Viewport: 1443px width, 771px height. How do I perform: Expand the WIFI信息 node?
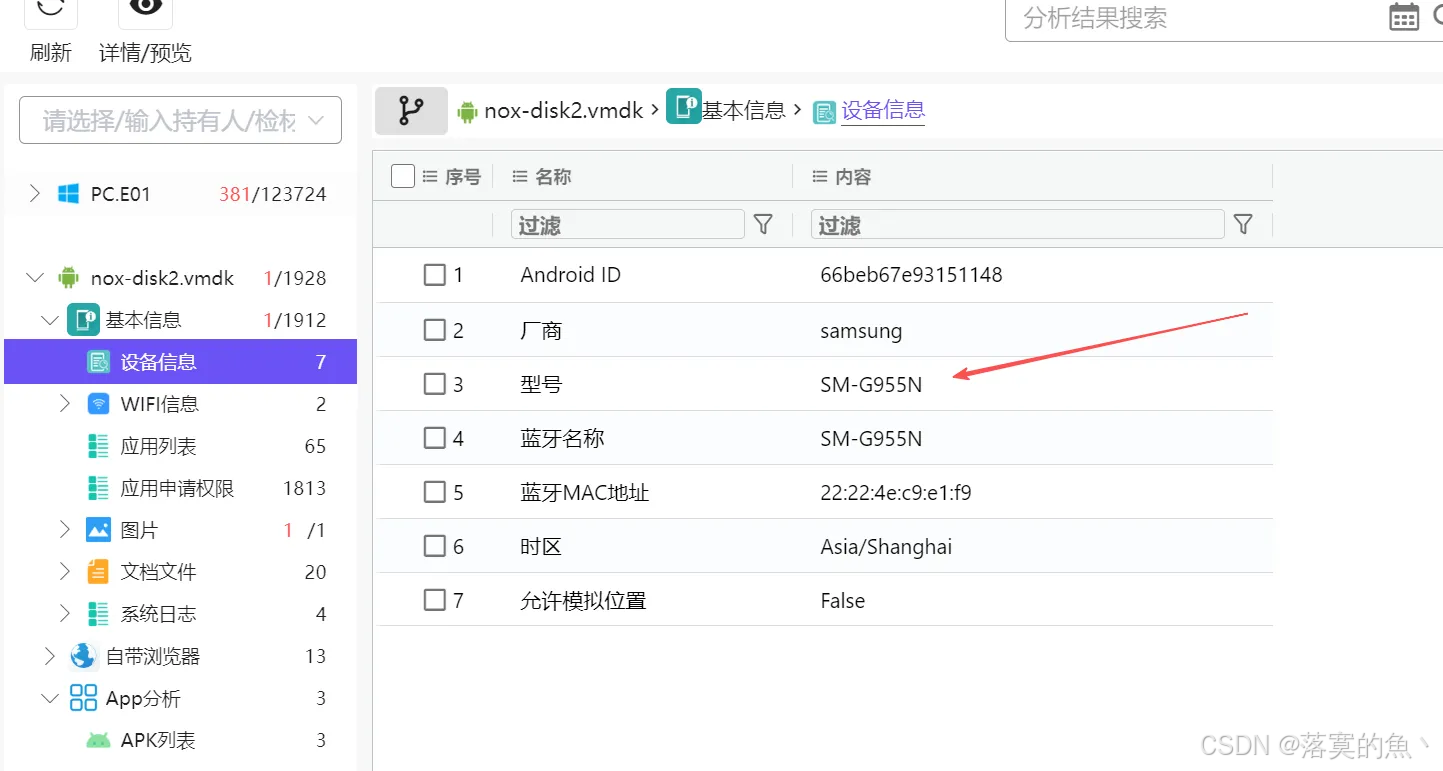[65, 404]
